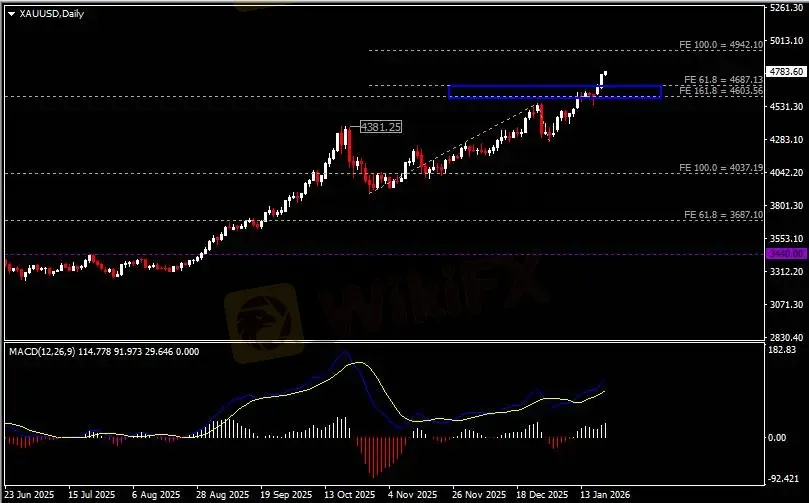The height and width of the screenshot is (503, 809).
Task: Click the 4283.10 price scale value
Action: (x=786, y=140)
